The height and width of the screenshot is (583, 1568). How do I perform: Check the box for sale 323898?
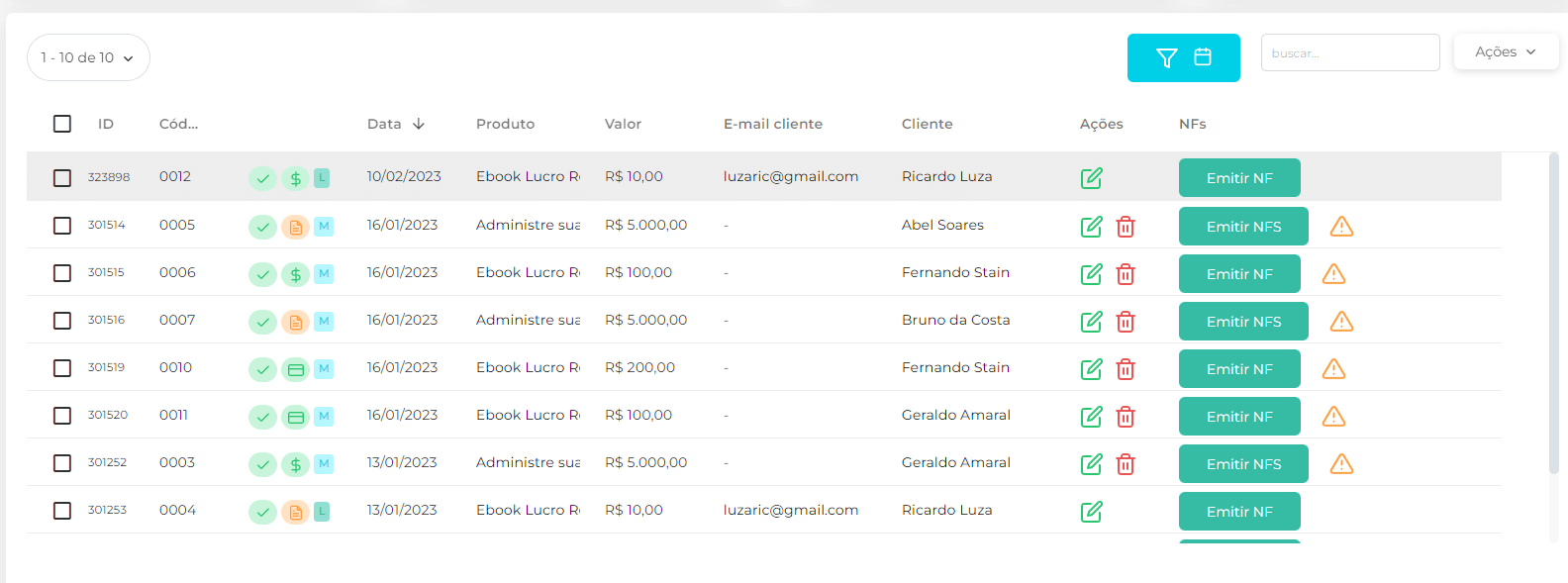tap(62, 178)
